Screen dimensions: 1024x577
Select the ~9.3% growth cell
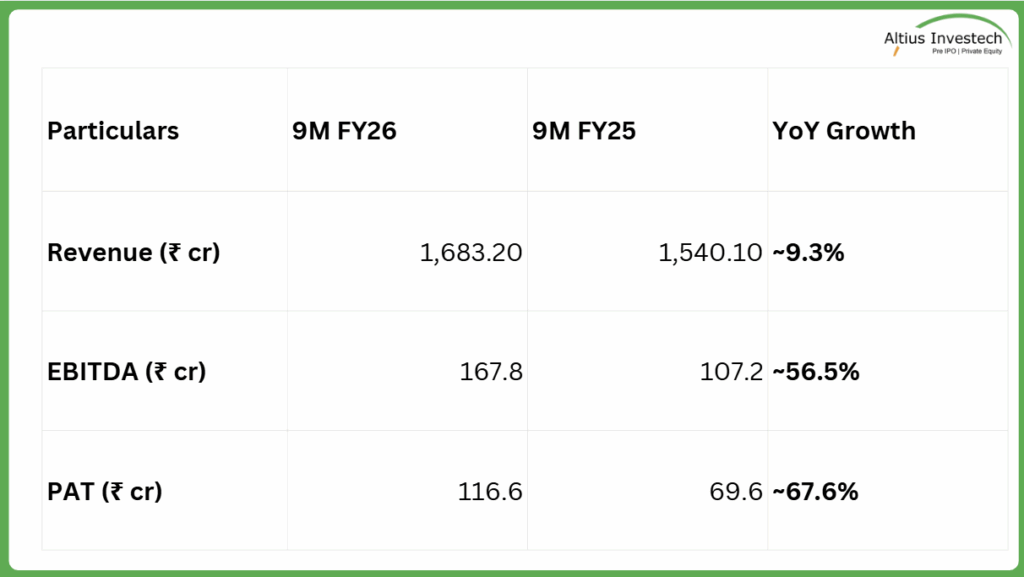point(808,253)
